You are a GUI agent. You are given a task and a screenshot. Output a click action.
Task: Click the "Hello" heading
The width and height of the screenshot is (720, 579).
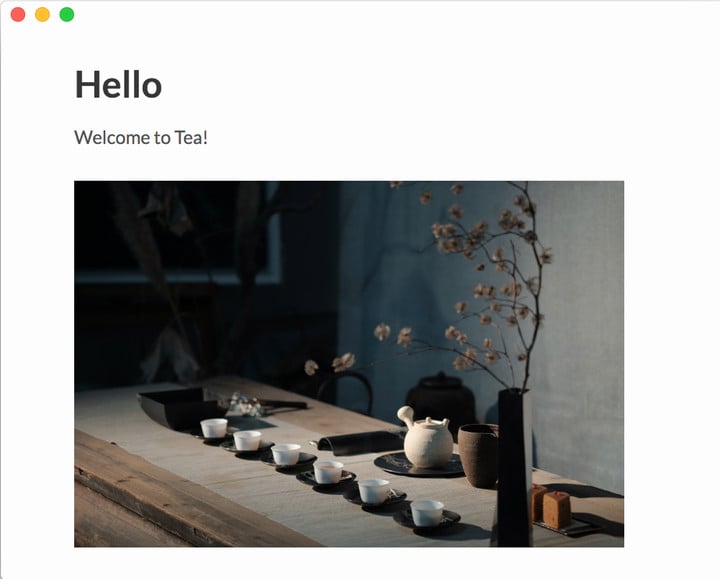tap(118, 84)
